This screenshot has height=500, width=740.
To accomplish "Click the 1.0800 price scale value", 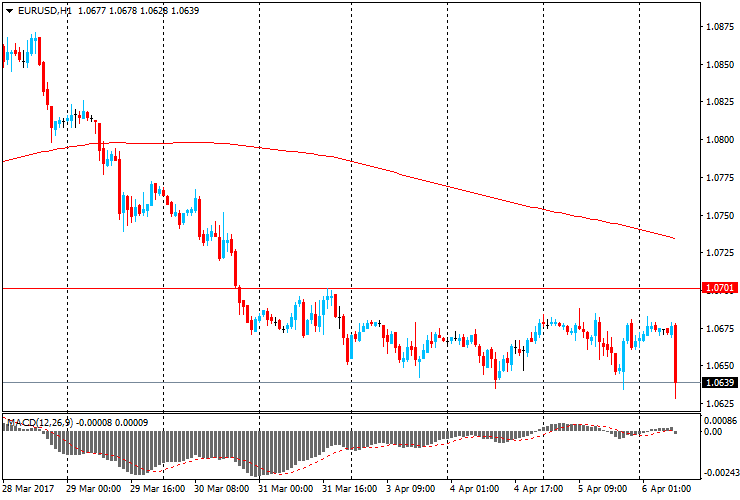I will (720, 140).
